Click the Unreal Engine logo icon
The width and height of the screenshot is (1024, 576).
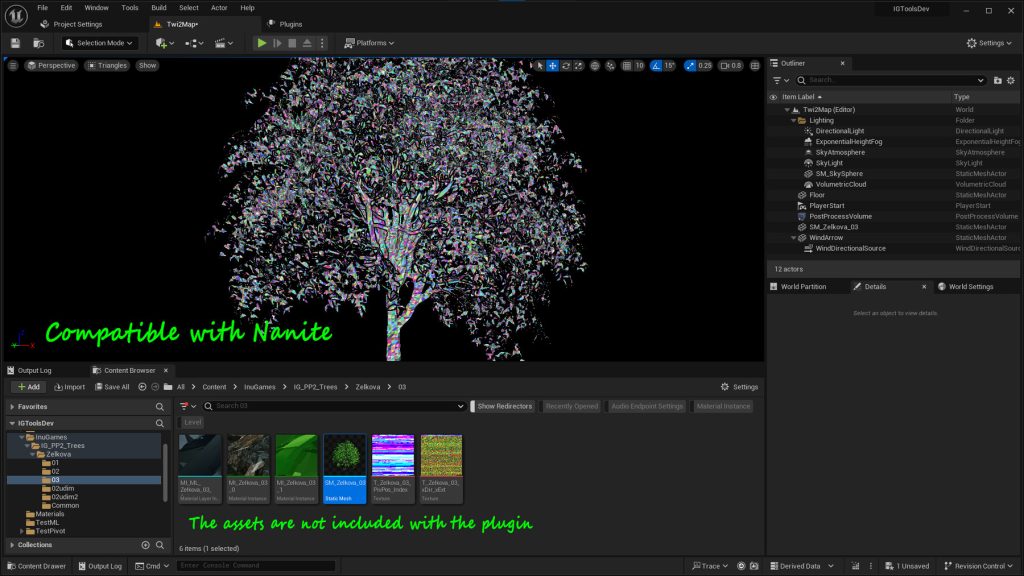pyautogui.click(x=16, y=15)
